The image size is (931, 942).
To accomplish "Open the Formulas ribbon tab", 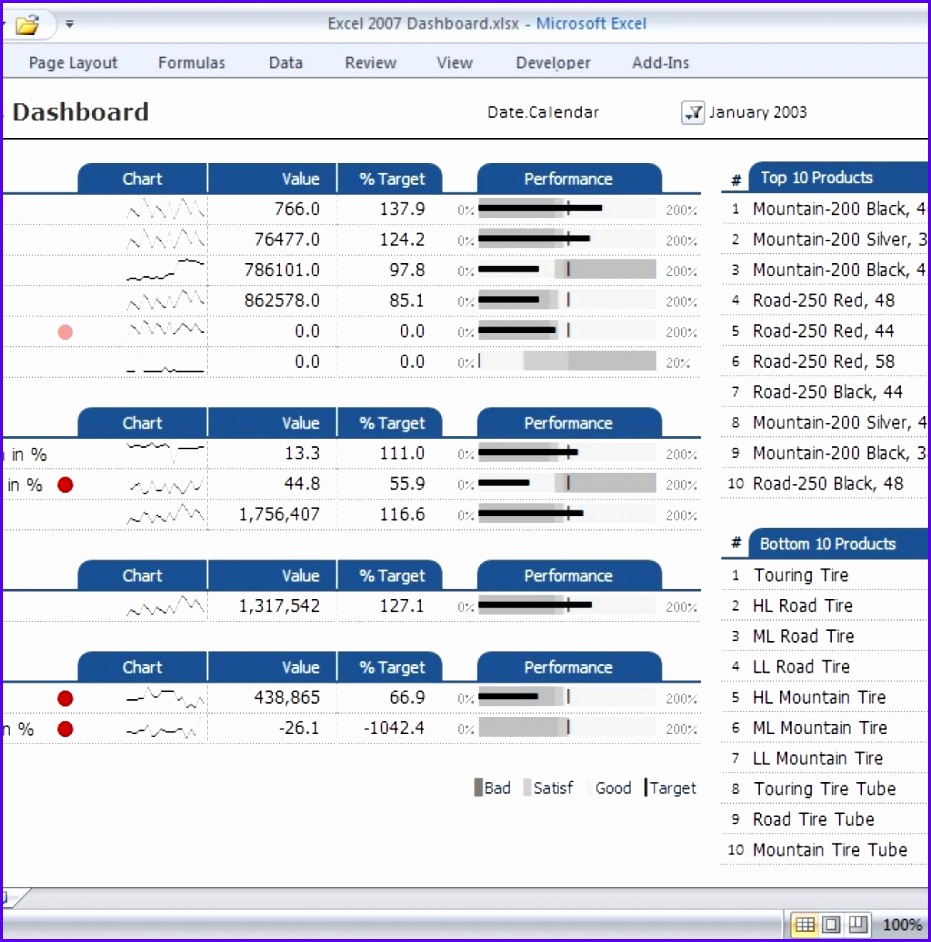I will tap(192, 62).
